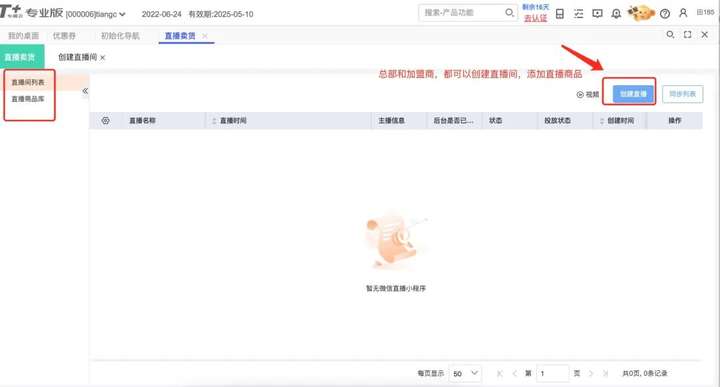720x387 pixels.
Task: Go to next page arrow
Action: click(x=591, y=374)
